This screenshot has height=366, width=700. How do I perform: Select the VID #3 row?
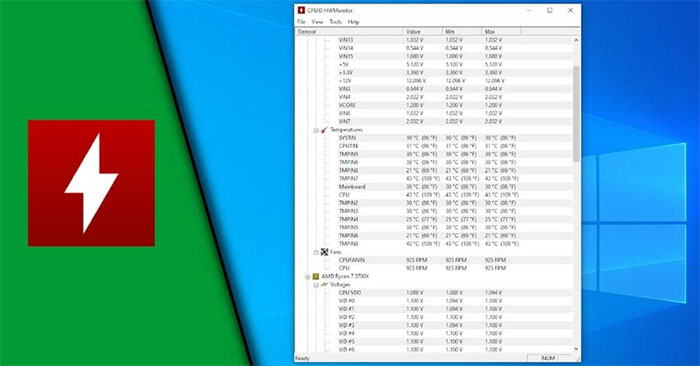[434, 325]
